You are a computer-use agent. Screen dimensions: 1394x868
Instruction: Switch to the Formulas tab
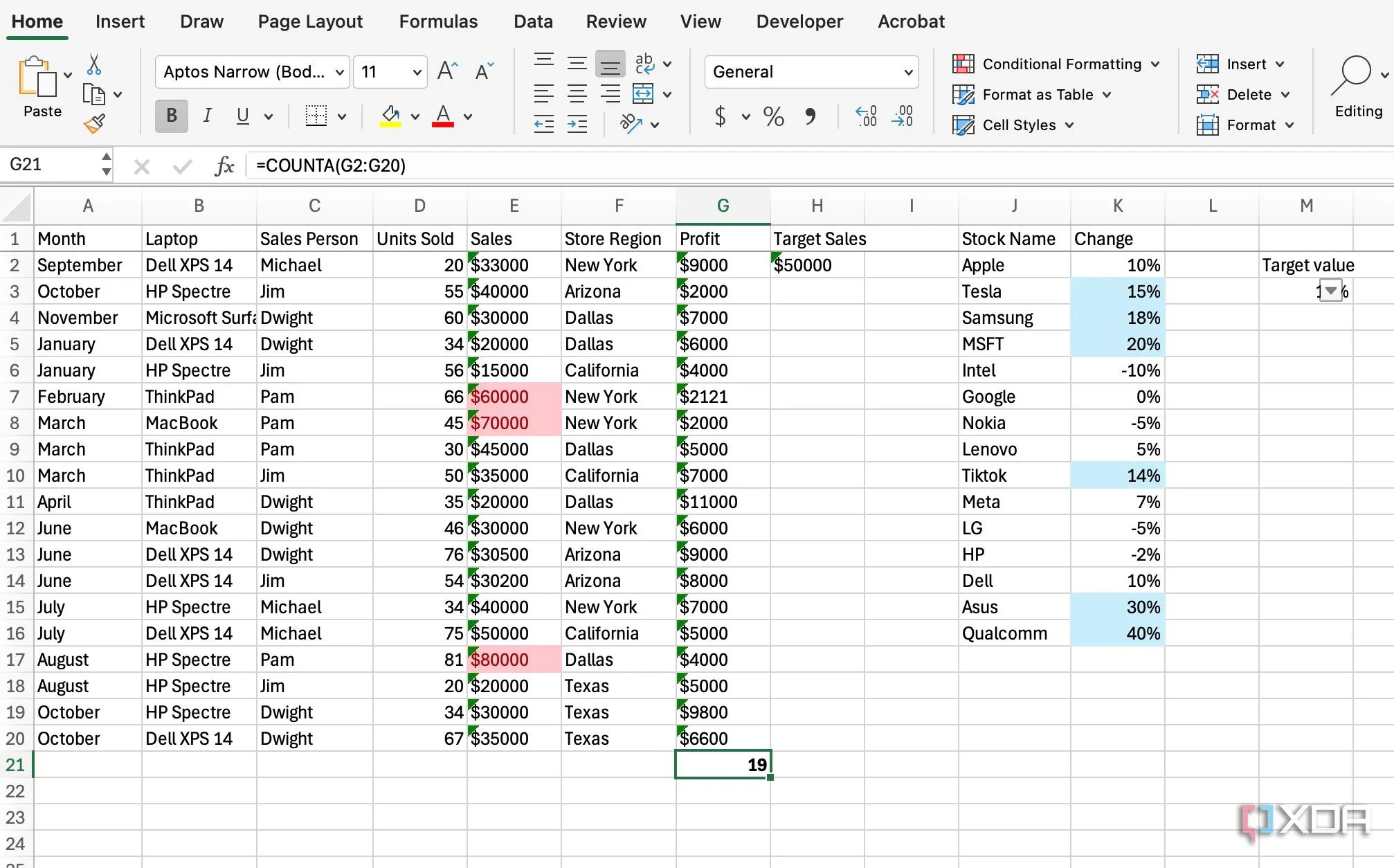[x=438, y=21]
